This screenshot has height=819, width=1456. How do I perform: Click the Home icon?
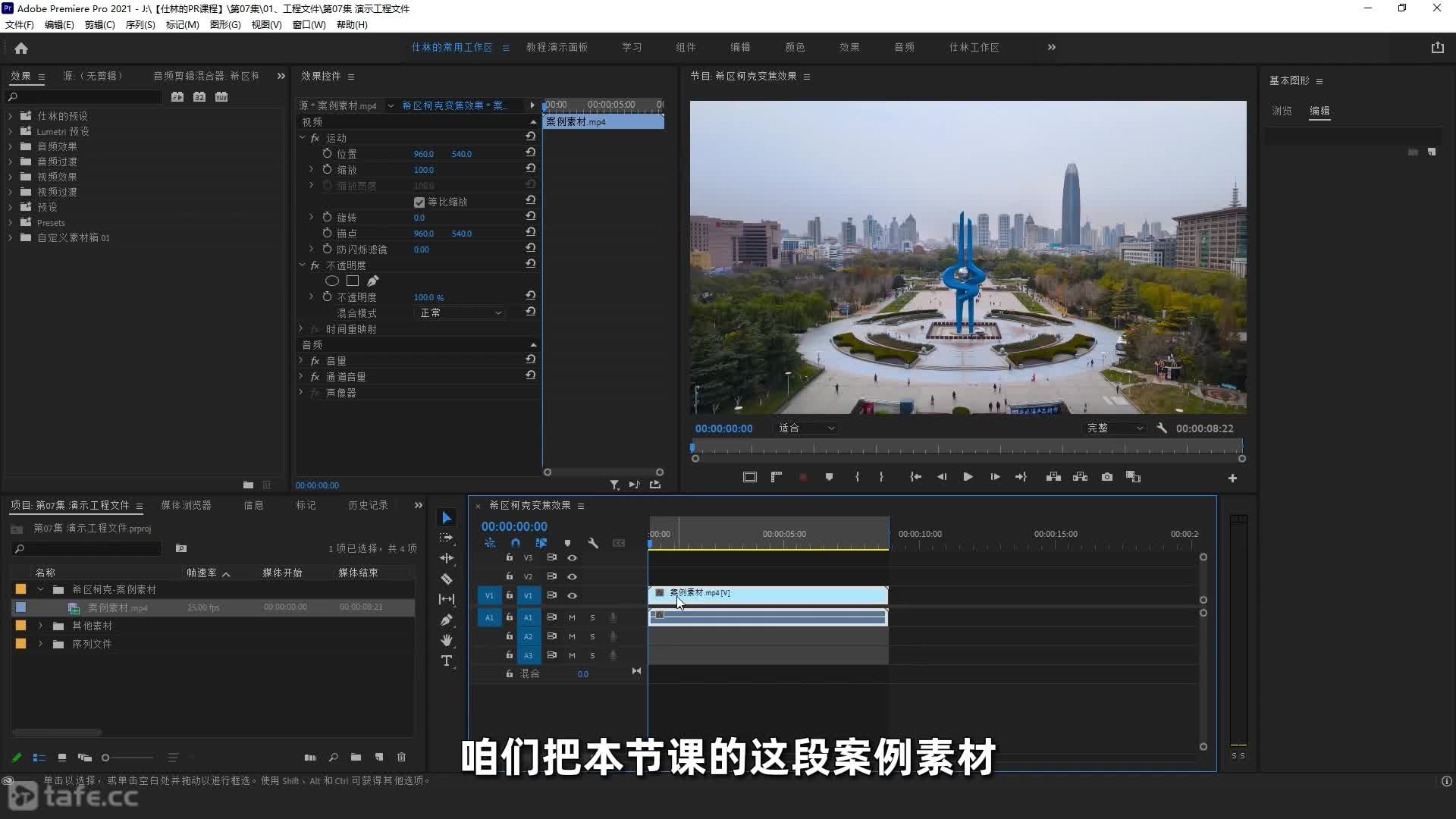tap(21, 48)
